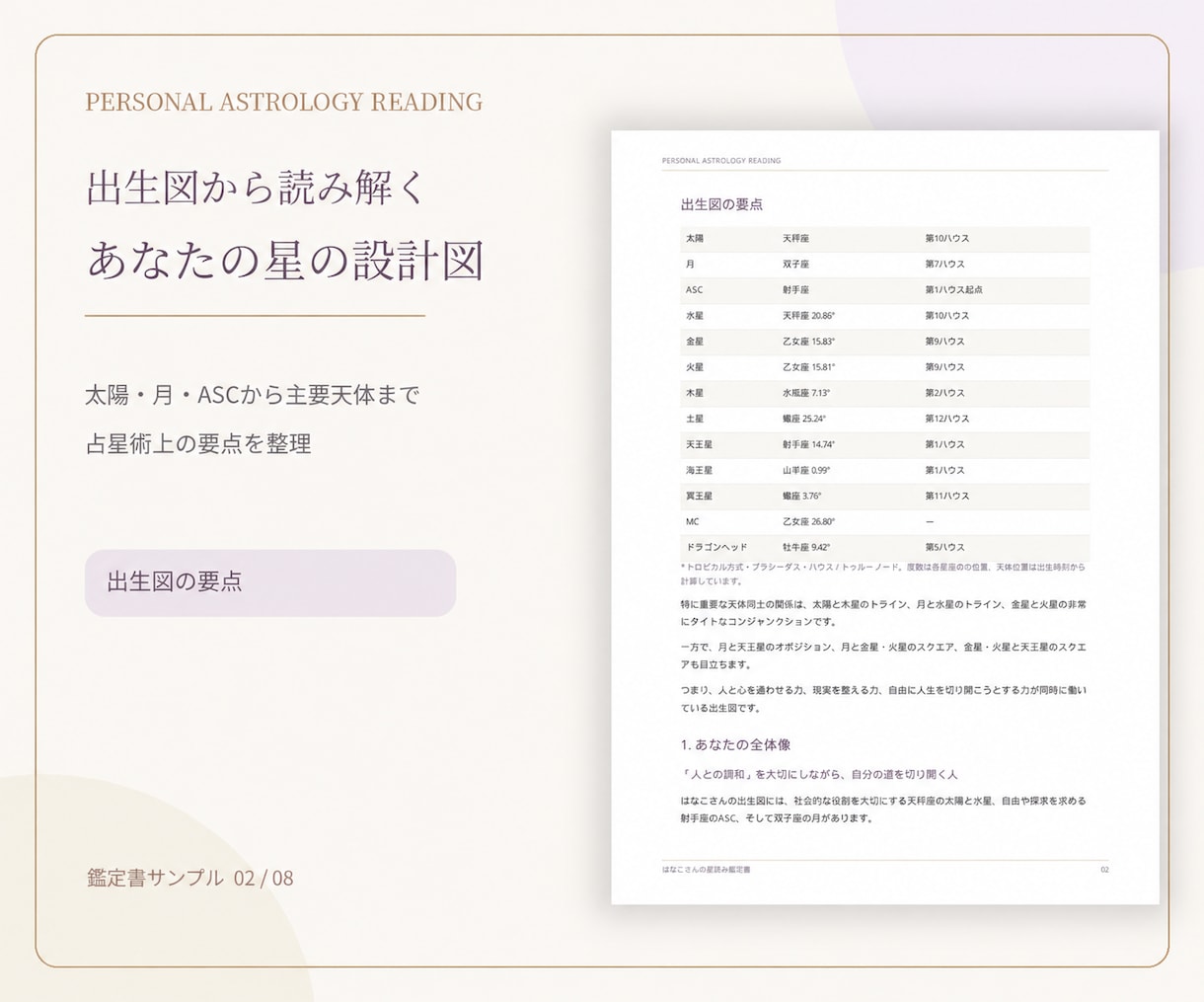The width and height of the screenshot is (1204, 1002).
Task: Select the 月 row label
Action: click(x=690, y=265)
